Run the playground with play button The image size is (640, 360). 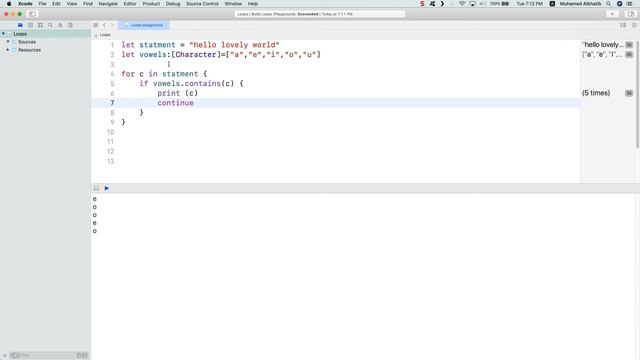point(107,188)
